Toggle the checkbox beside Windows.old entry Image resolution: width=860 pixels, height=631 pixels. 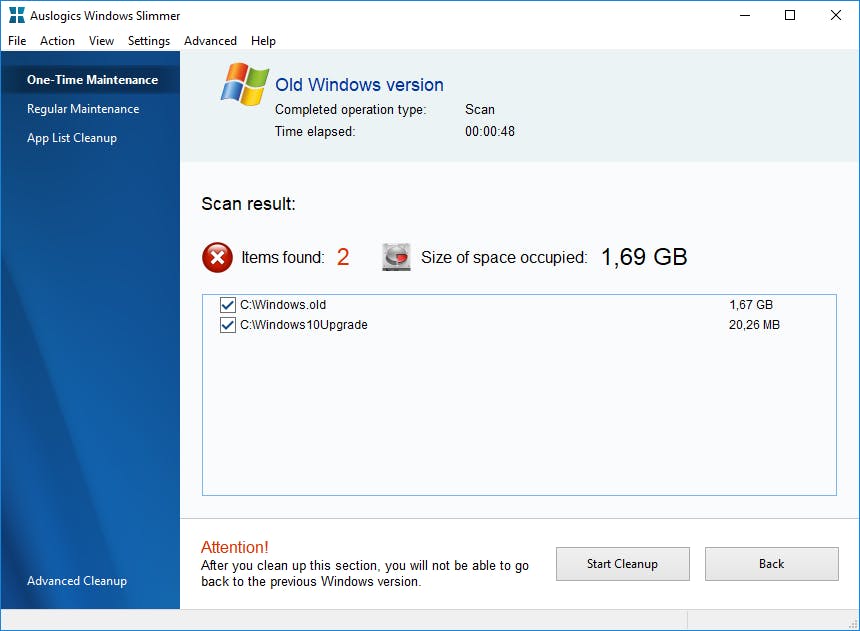click(228, 304)
